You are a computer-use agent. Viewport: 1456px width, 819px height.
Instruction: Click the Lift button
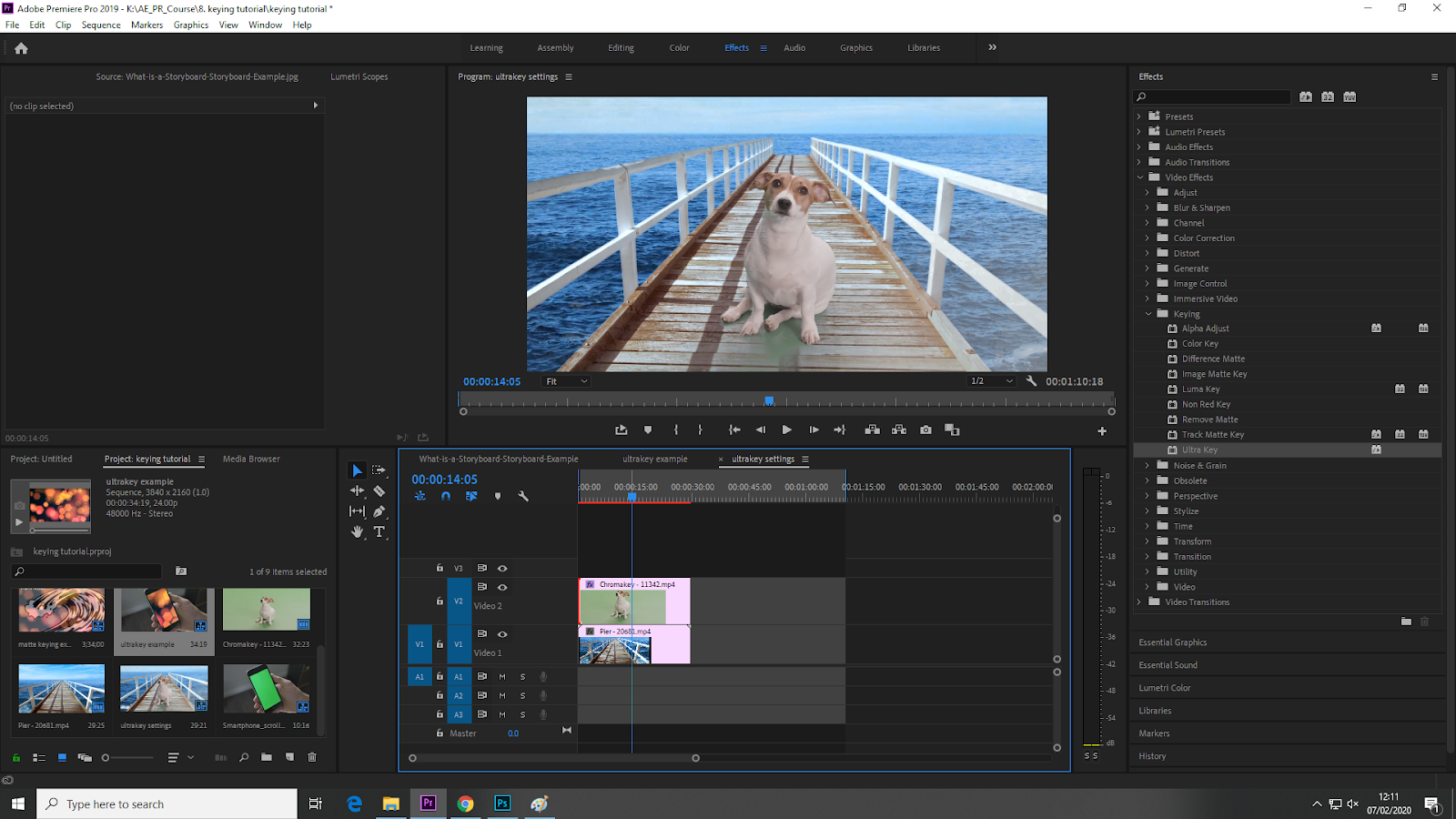tap(872, 430)
